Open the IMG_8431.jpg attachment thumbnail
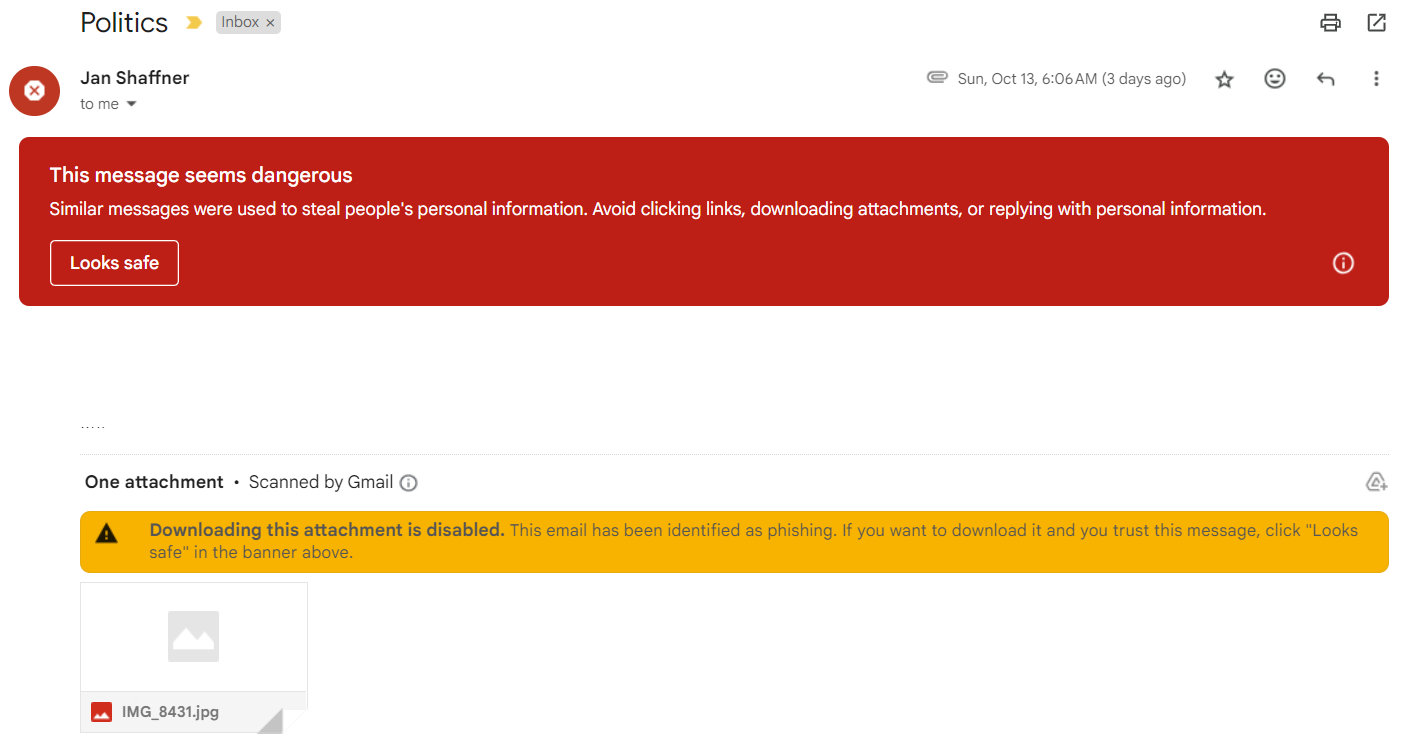The image size is (1405, 740). (193, 637)
